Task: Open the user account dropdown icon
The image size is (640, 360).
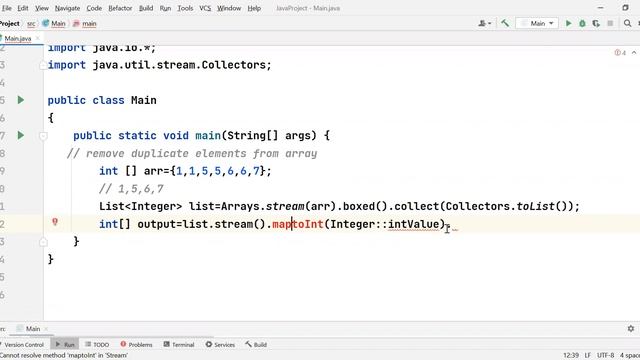Action: point(484,24)
